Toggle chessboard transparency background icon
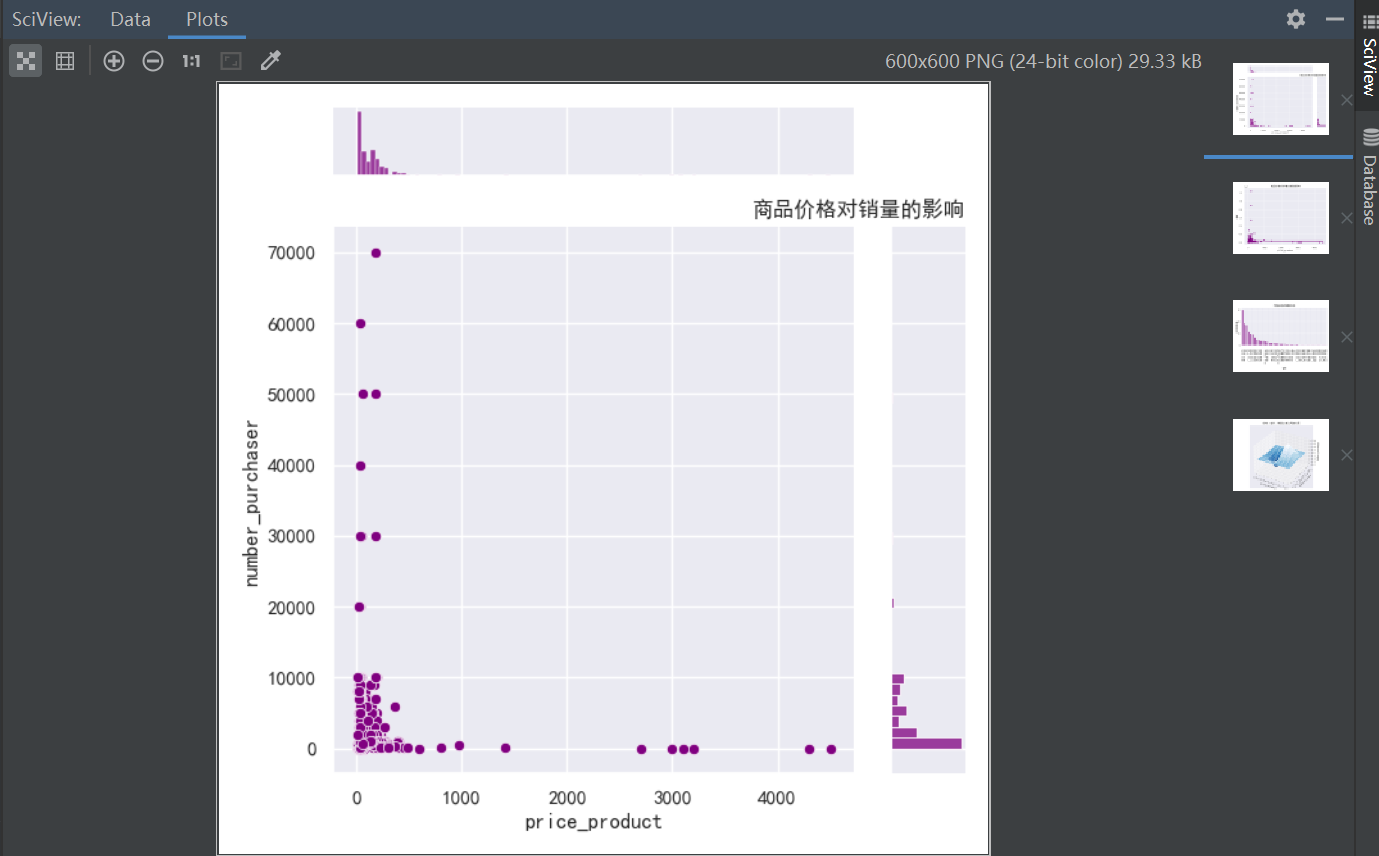Screen dimensions: 1379x856 tap(25, 61)
